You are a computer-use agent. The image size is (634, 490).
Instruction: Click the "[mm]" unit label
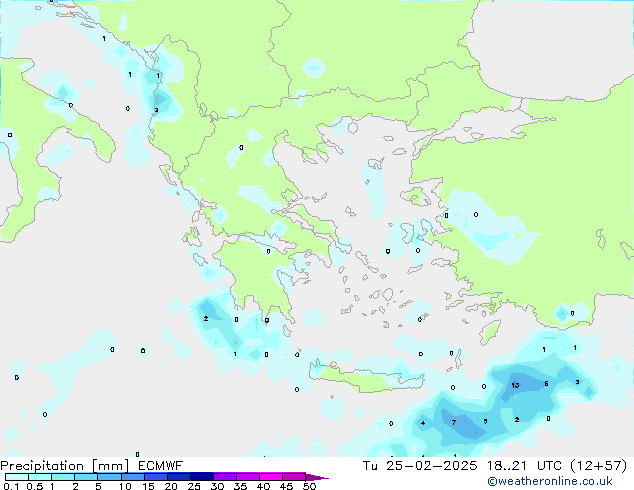110,466
